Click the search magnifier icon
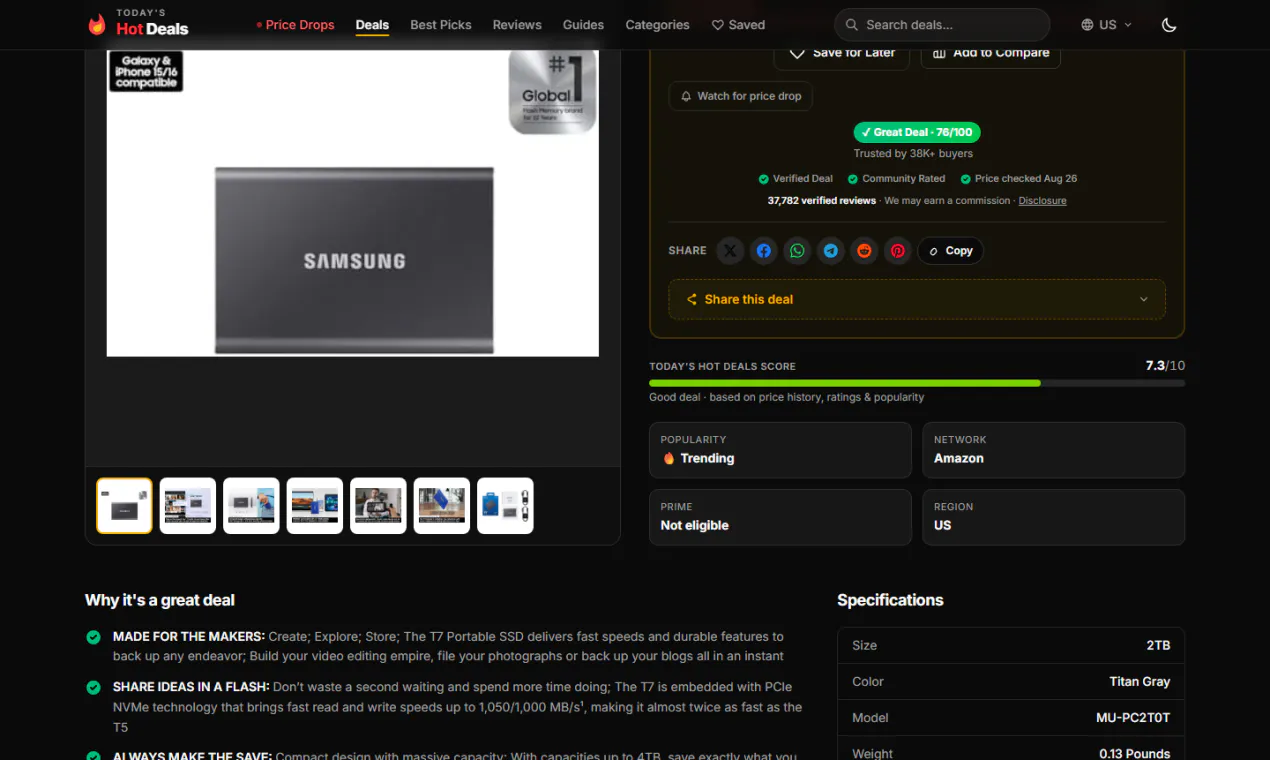This screenshot has width=1270, height=760. point(852,25)
